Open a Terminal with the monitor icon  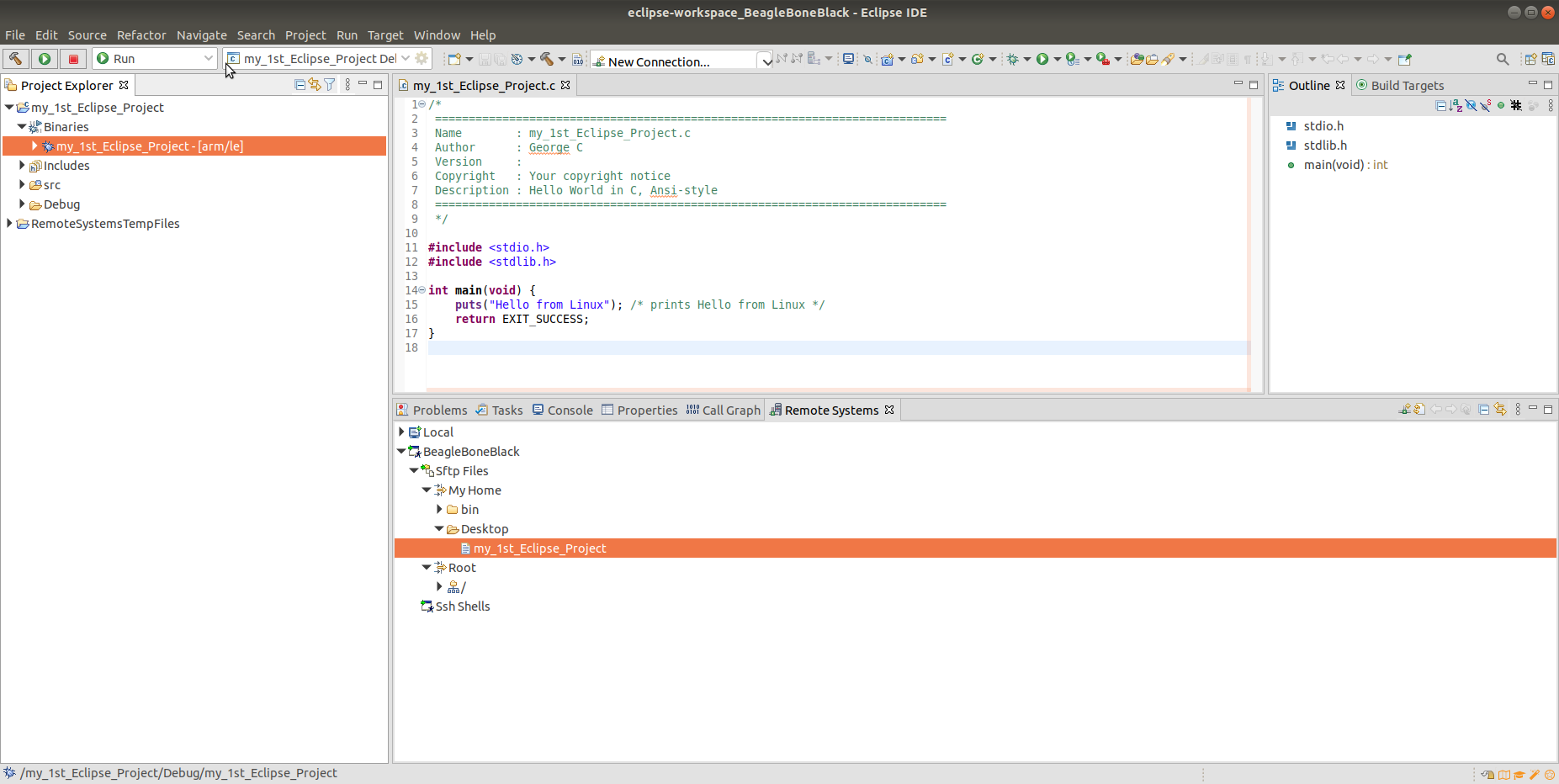pos(849,59)
